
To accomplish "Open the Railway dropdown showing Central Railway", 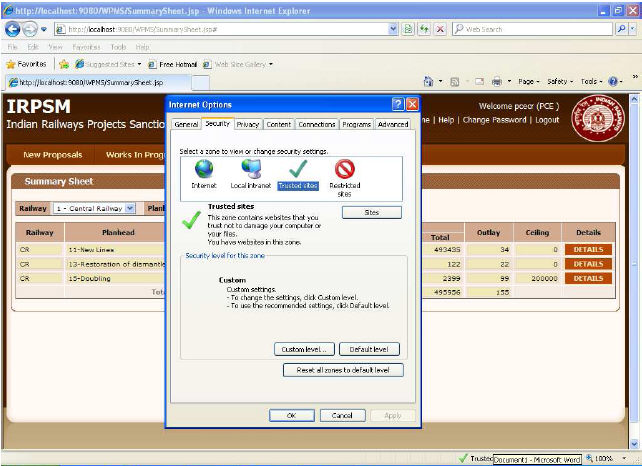I will [x=95, y=208].
